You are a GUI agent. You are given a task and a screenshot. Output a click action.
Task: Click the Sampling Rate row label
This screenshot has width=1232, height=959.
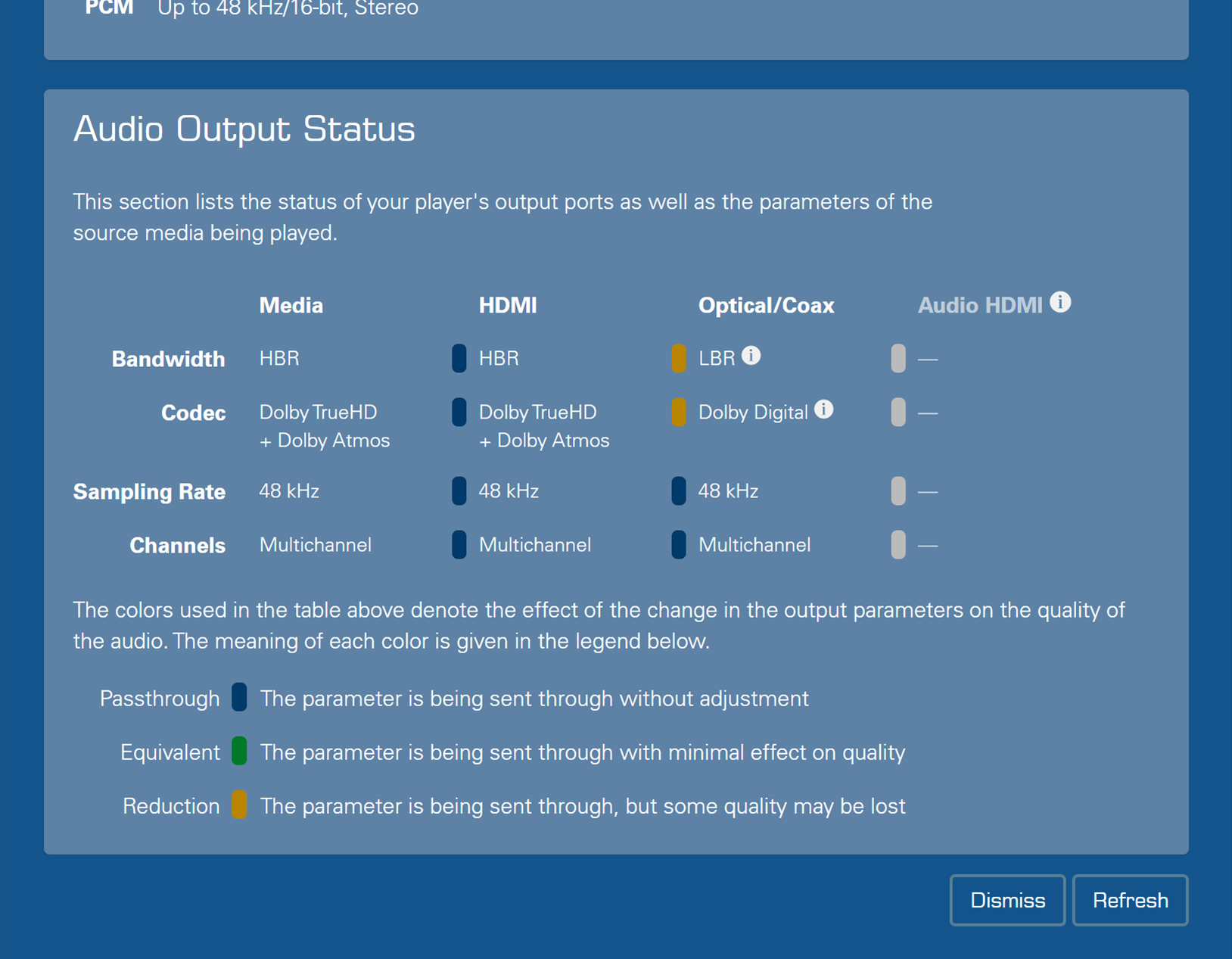(x=149, y=492)
